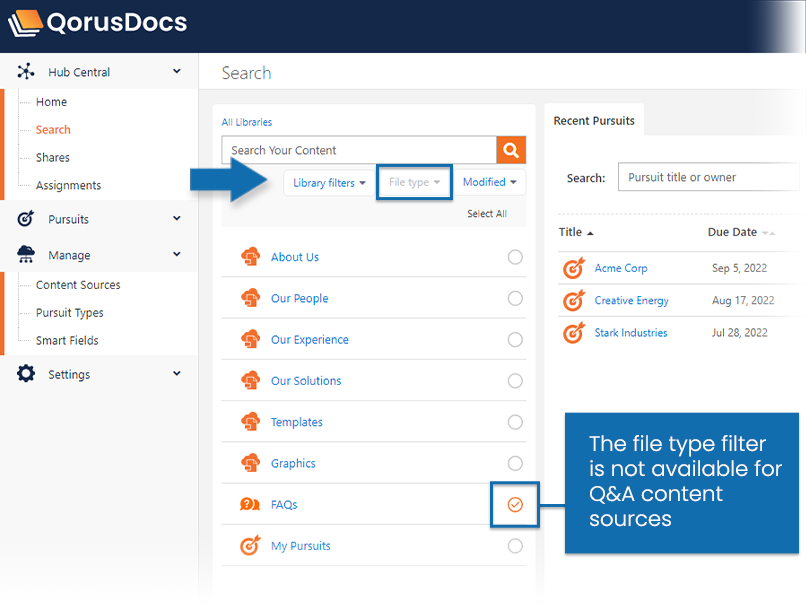Open the Library filters dropdown

tap(329, 182)
